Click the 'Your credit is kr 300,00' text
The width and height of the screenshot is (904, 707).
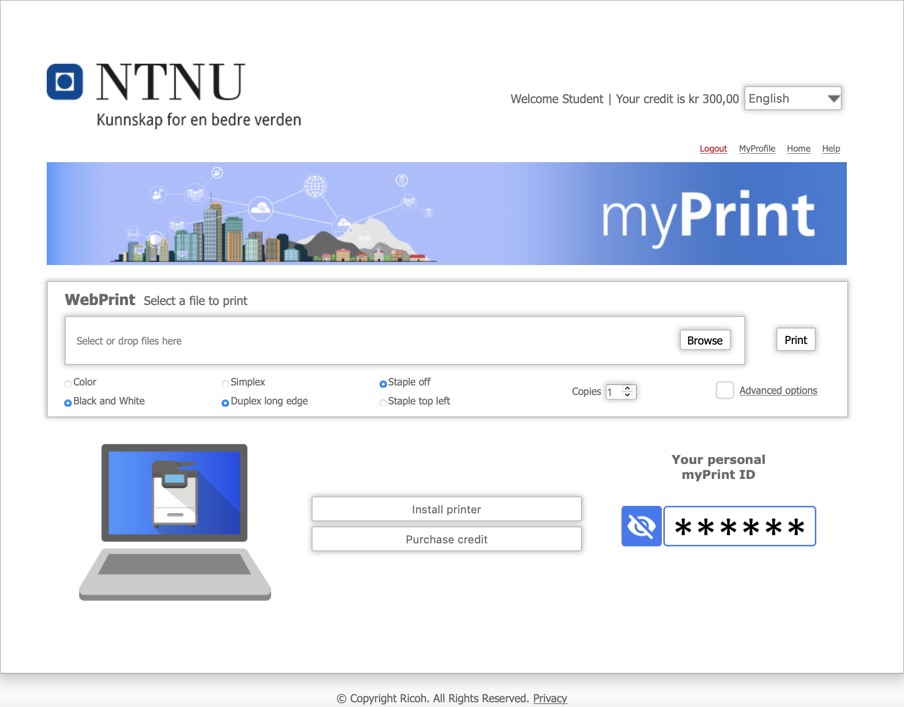pos(677,99)
